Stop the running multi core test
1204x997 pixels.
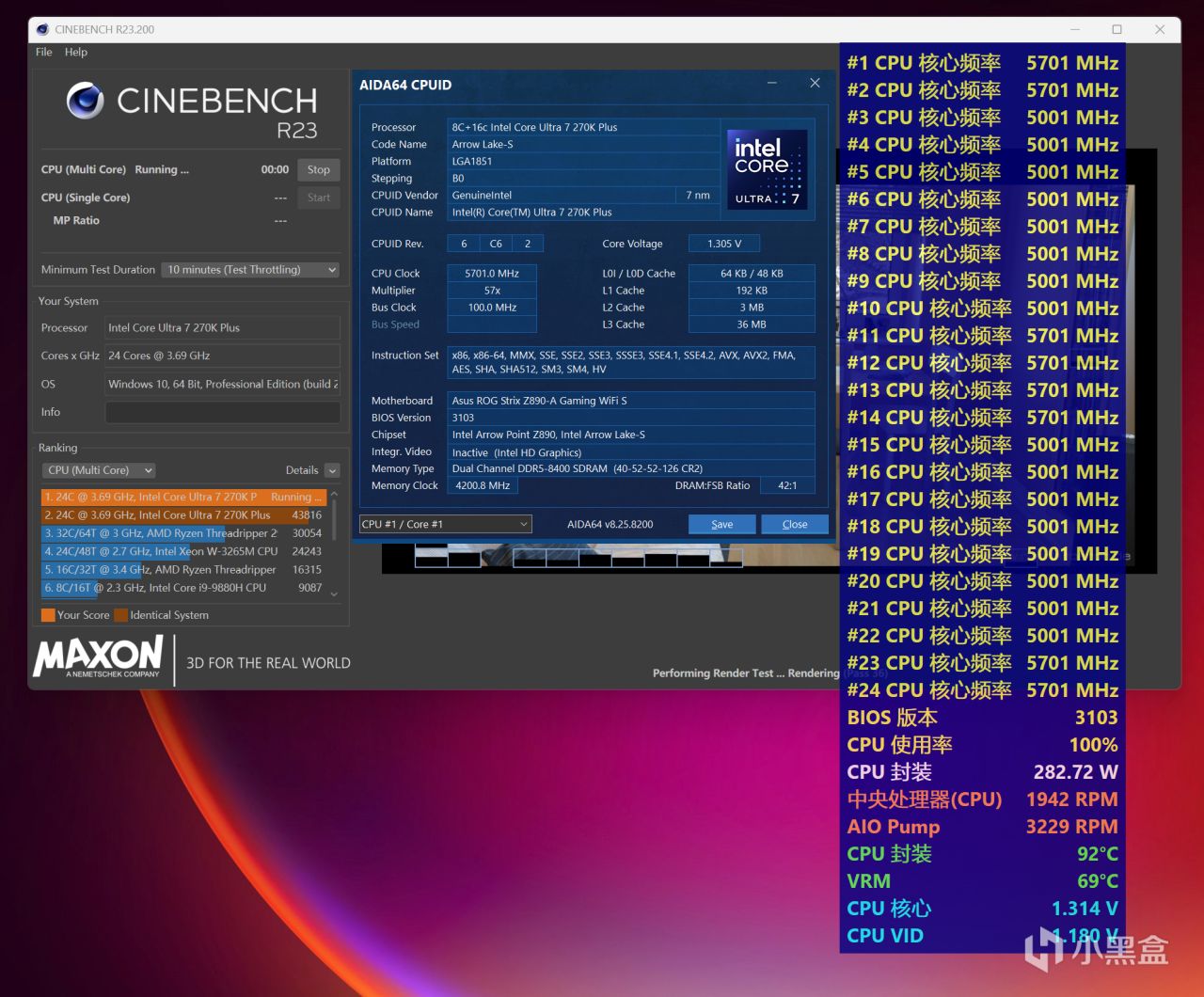318,170
